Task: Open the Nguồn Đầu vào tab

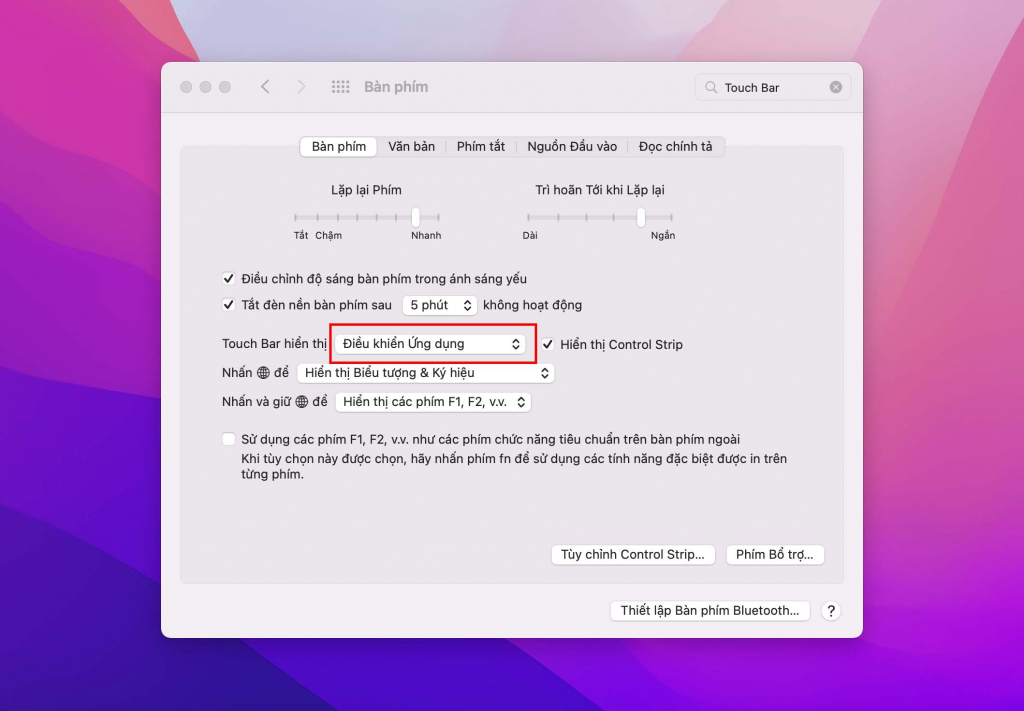Action: [572, 146]
